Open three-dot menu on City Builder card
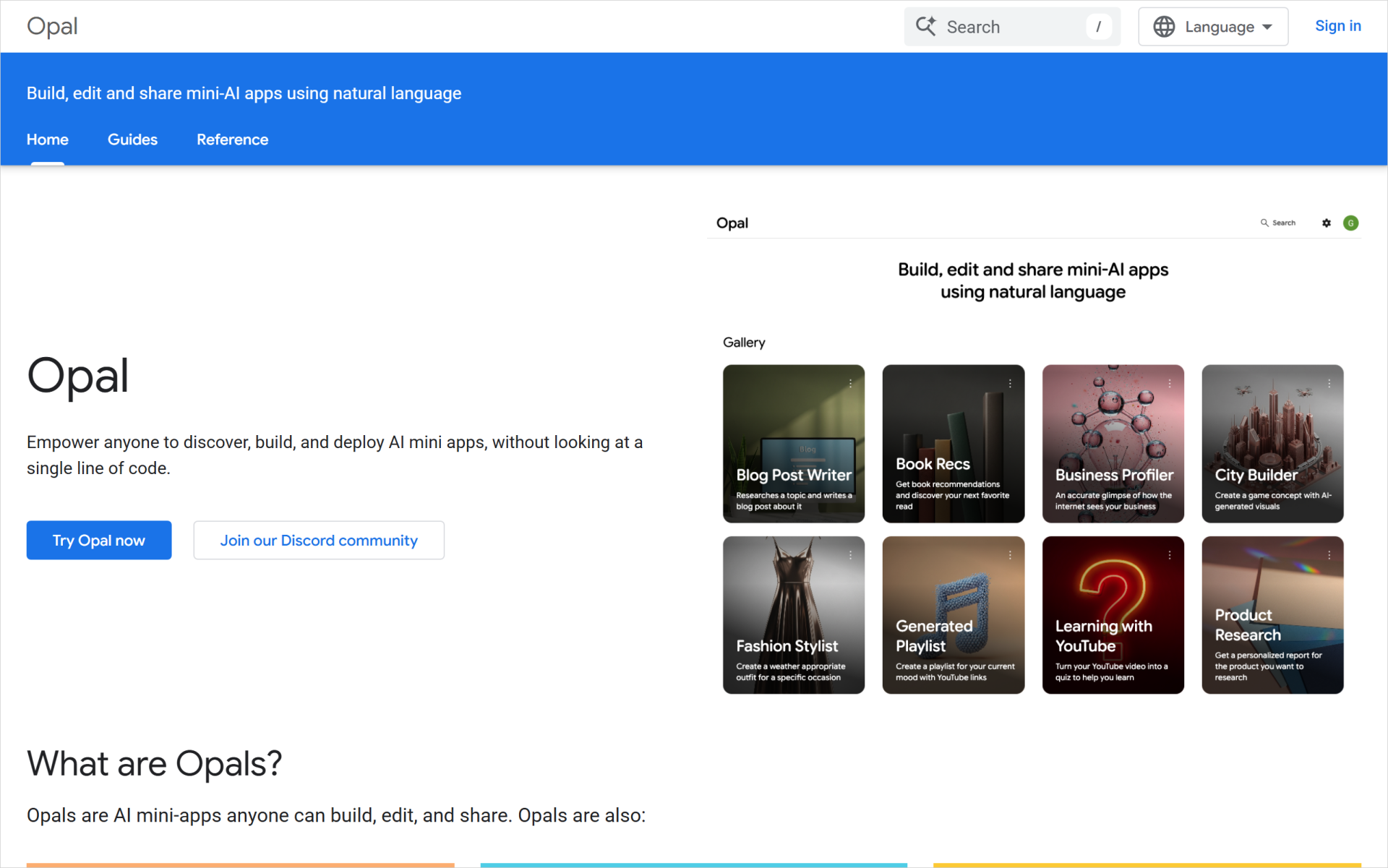The height and width of the screenshot is (868, 1388). 1329,384
